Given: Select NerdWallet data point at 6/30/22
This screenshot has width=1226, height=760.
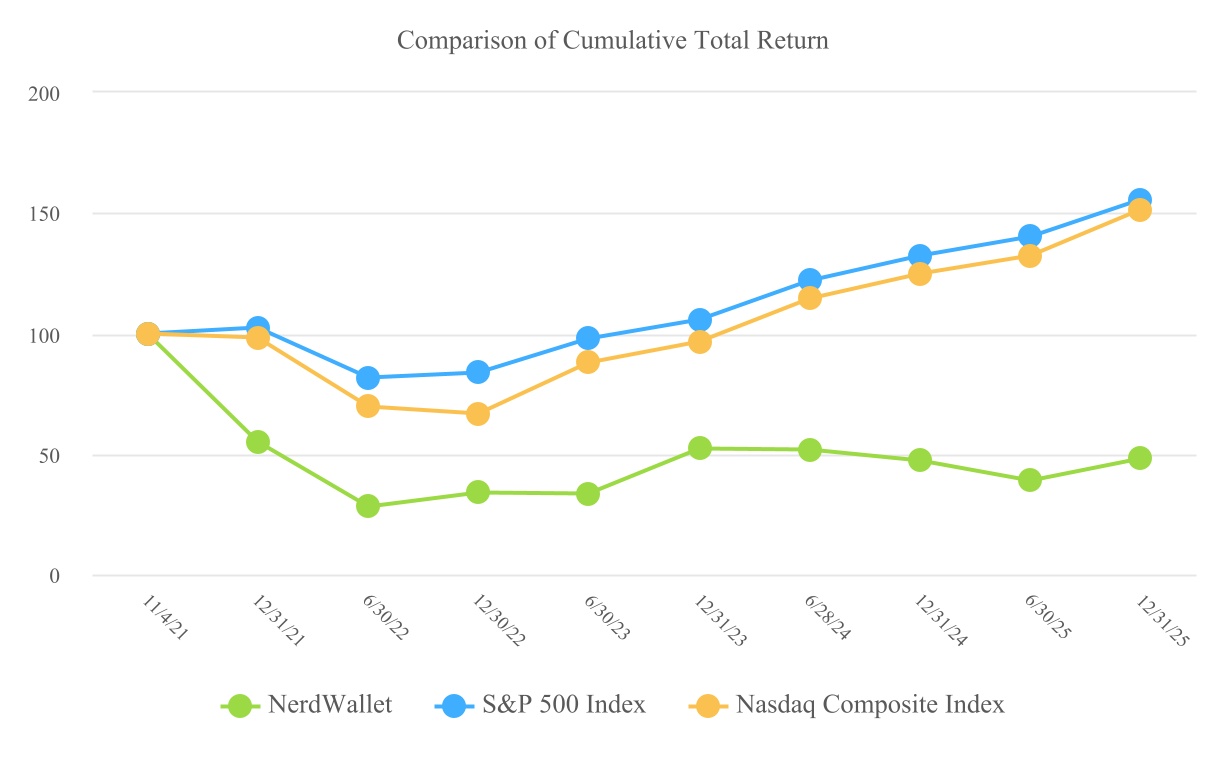Looking at the screenshot, I should pyautogui.click(x=368, y=506).
